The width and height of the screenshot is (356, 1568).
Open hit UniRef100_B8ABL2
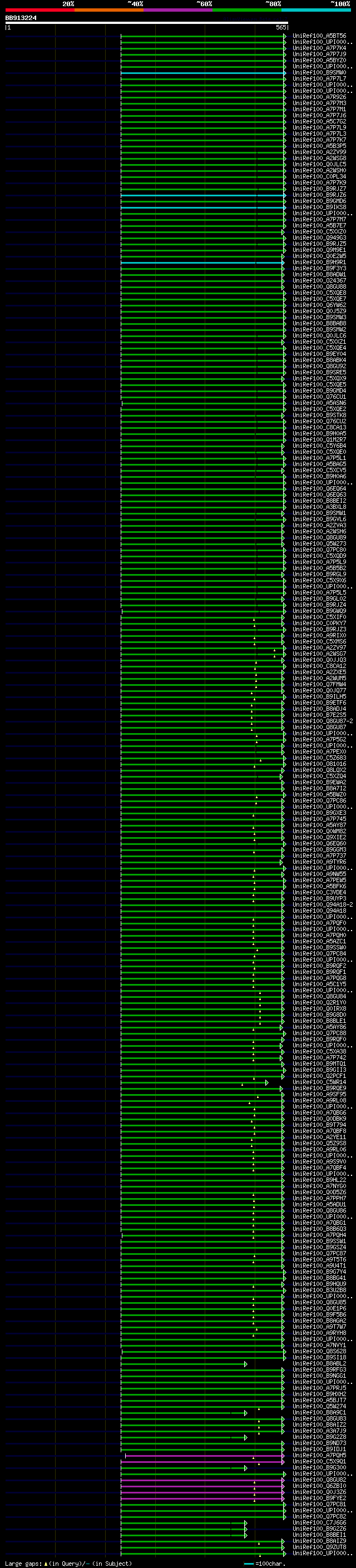click(x=319, y=1364)
